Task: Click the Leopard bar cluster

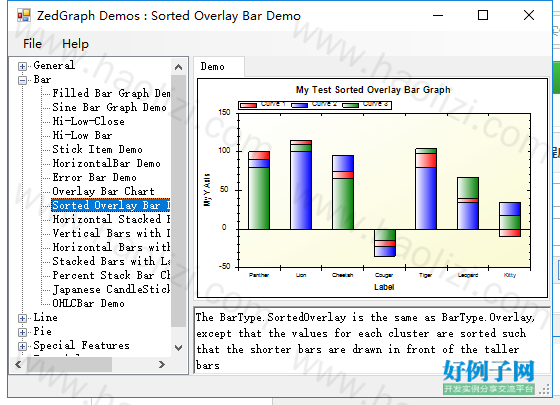Action: pos(468,203)
